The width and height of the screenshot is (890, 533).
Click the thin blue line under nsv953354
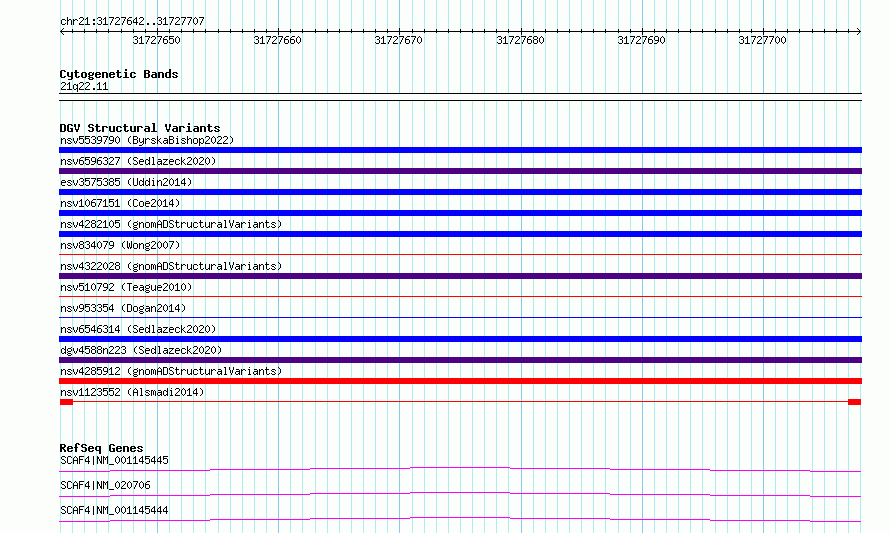point(460,318)
